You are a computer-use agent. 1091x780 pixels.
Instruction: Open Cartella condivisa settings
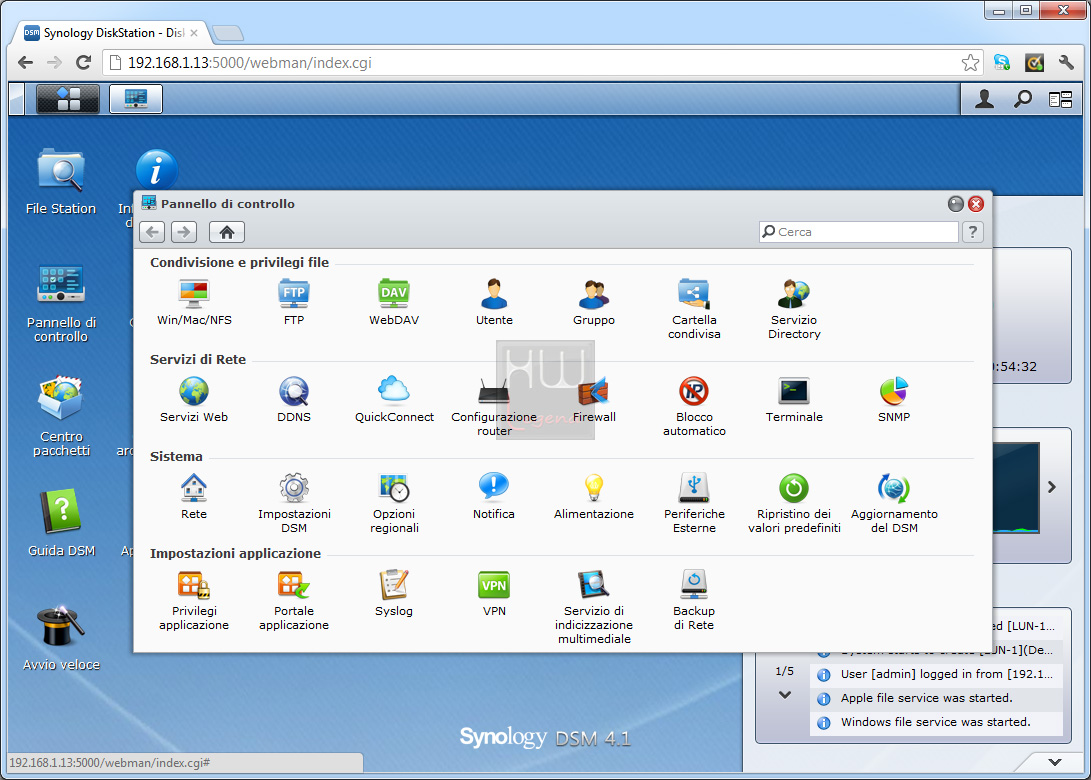tap(694, 310)
